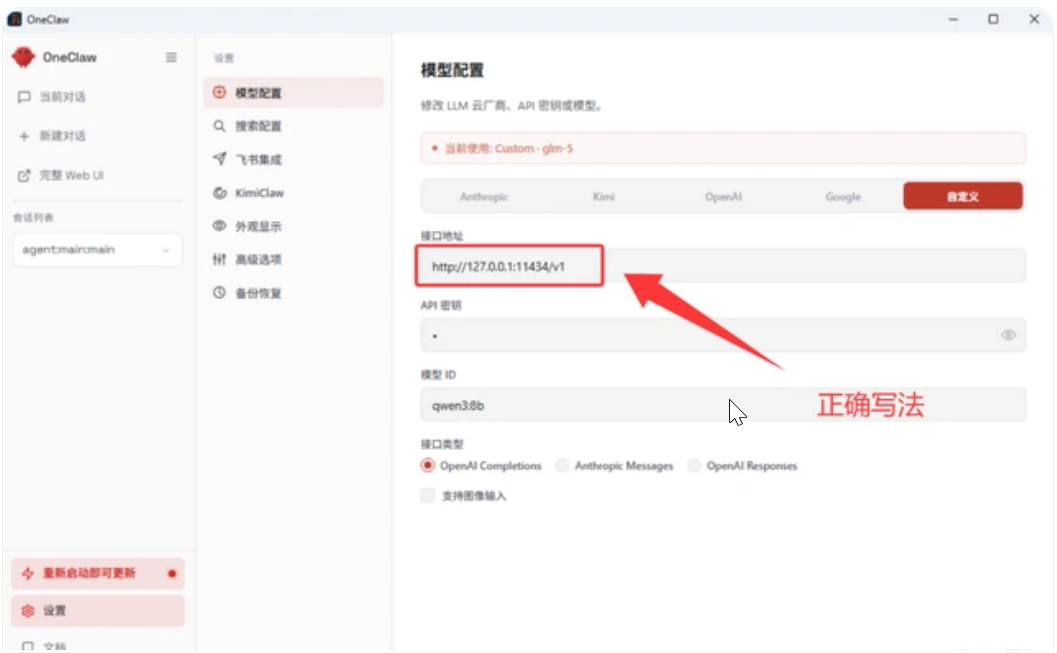Click the 模型配置 page heading
This screenshot has width=1057, height=653.
point(452,70)
